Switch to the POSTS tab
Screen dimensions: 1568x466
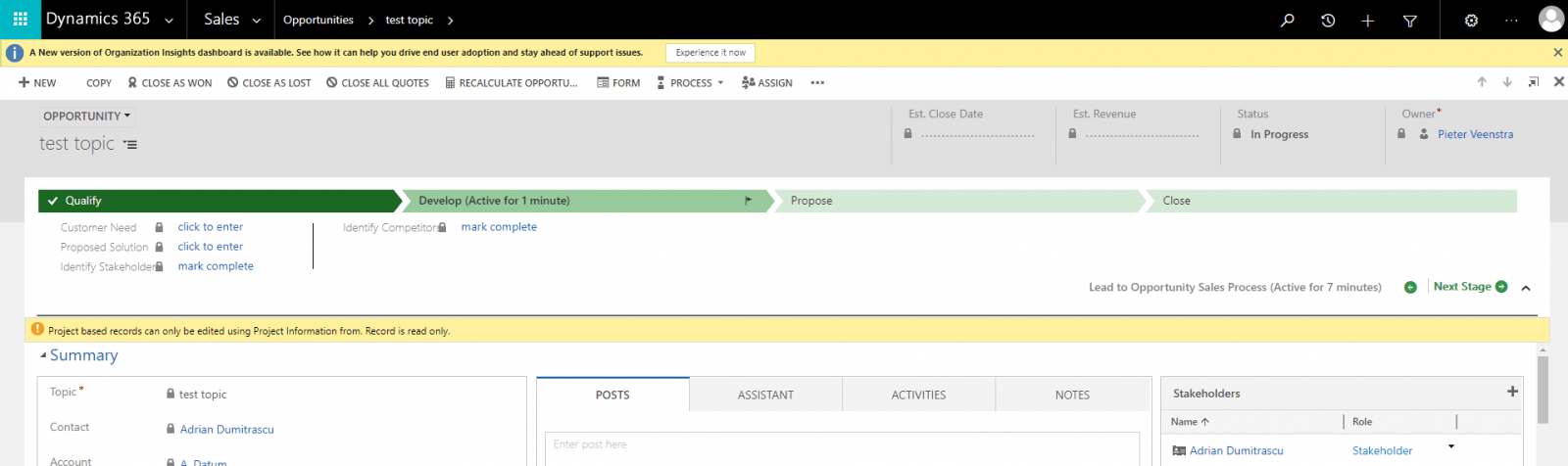[x=612, y=395]
